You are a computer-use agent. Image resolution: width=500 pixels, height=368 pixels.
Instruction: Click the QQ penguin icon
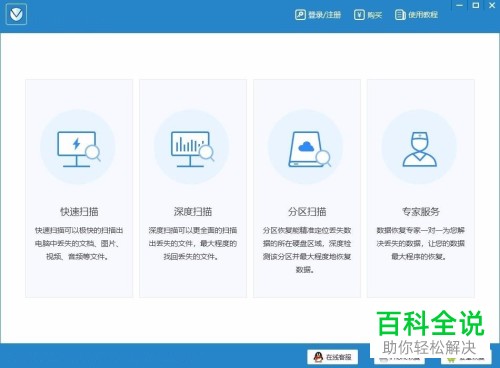pyautogui.click(x=318, y=357)
